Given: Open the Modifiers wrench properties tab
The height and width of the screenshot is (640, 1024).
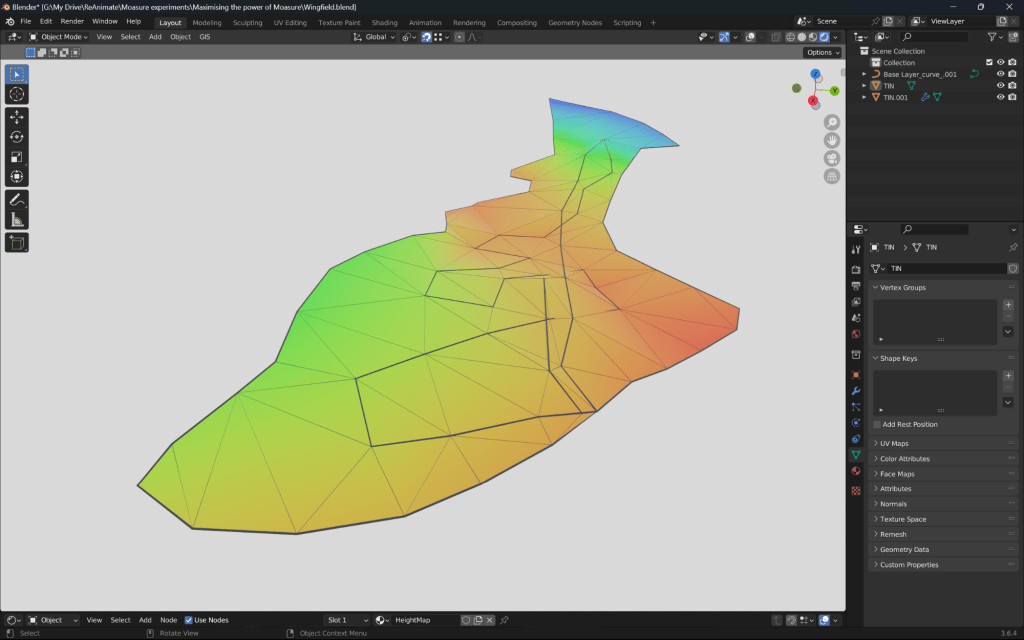Looking at the screenshot, I should [x=856, y=391].
